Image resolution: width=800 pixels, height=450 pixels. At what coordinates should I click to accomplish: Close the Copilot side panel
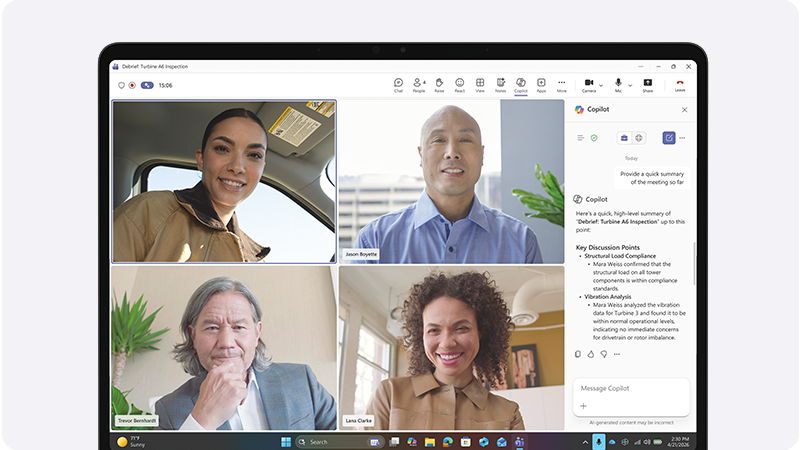click(x=685, y=110)
